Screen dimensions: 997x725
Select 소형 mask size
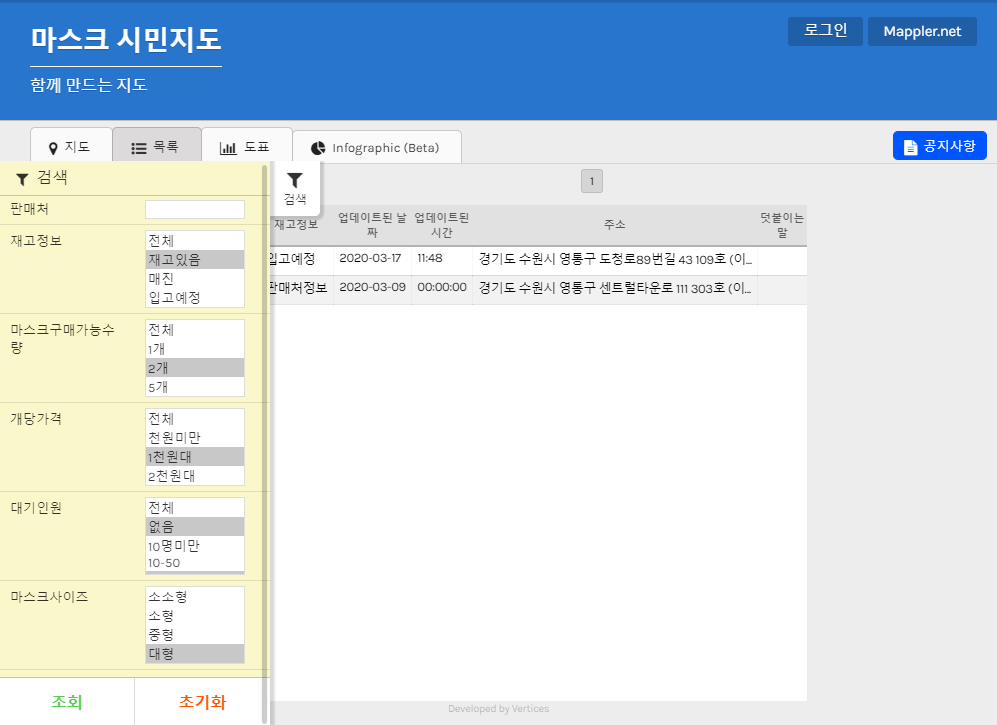pyautogui.click(x=195, y=616)
